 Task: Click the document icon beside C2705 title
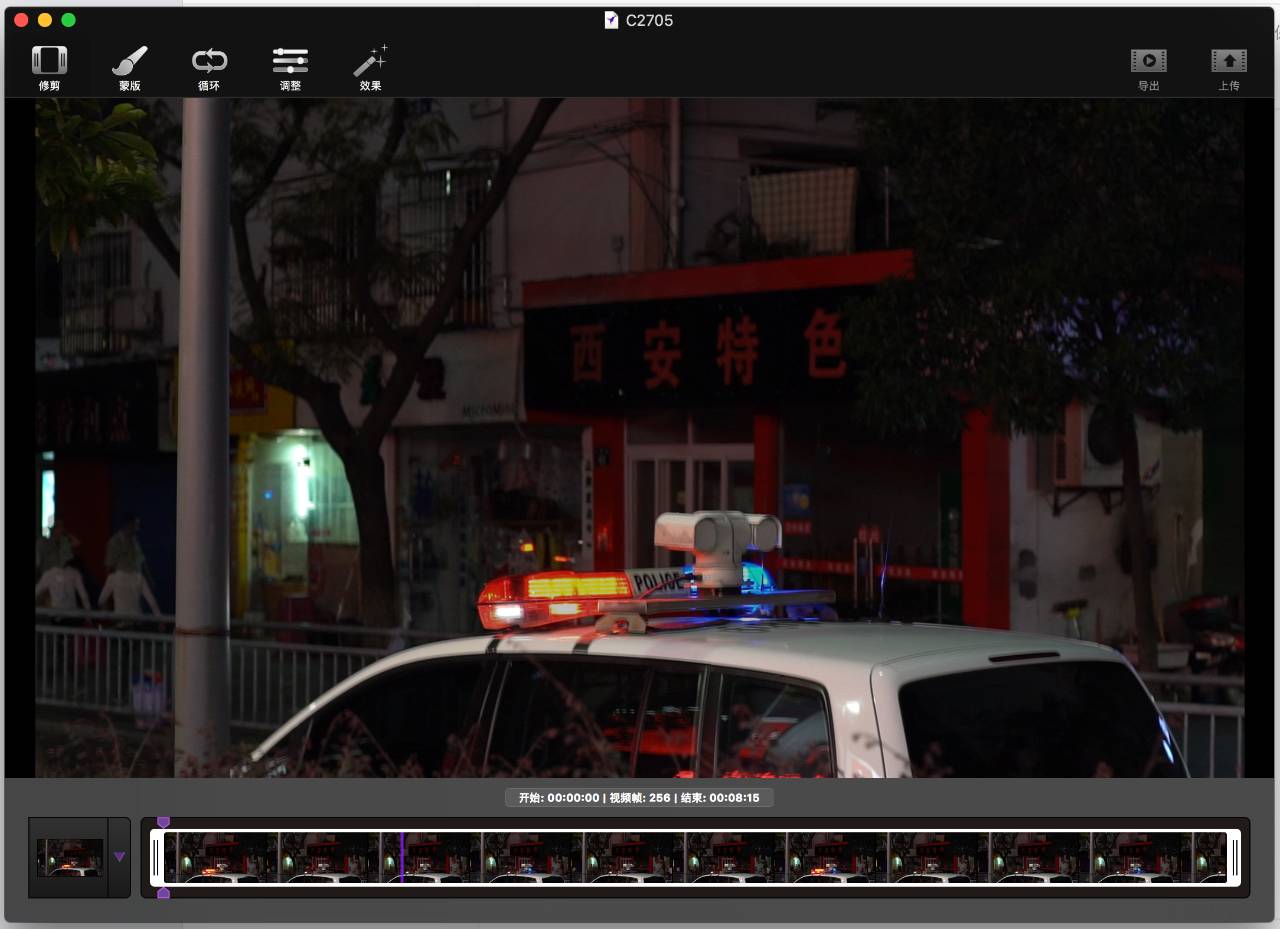[611, 20]
